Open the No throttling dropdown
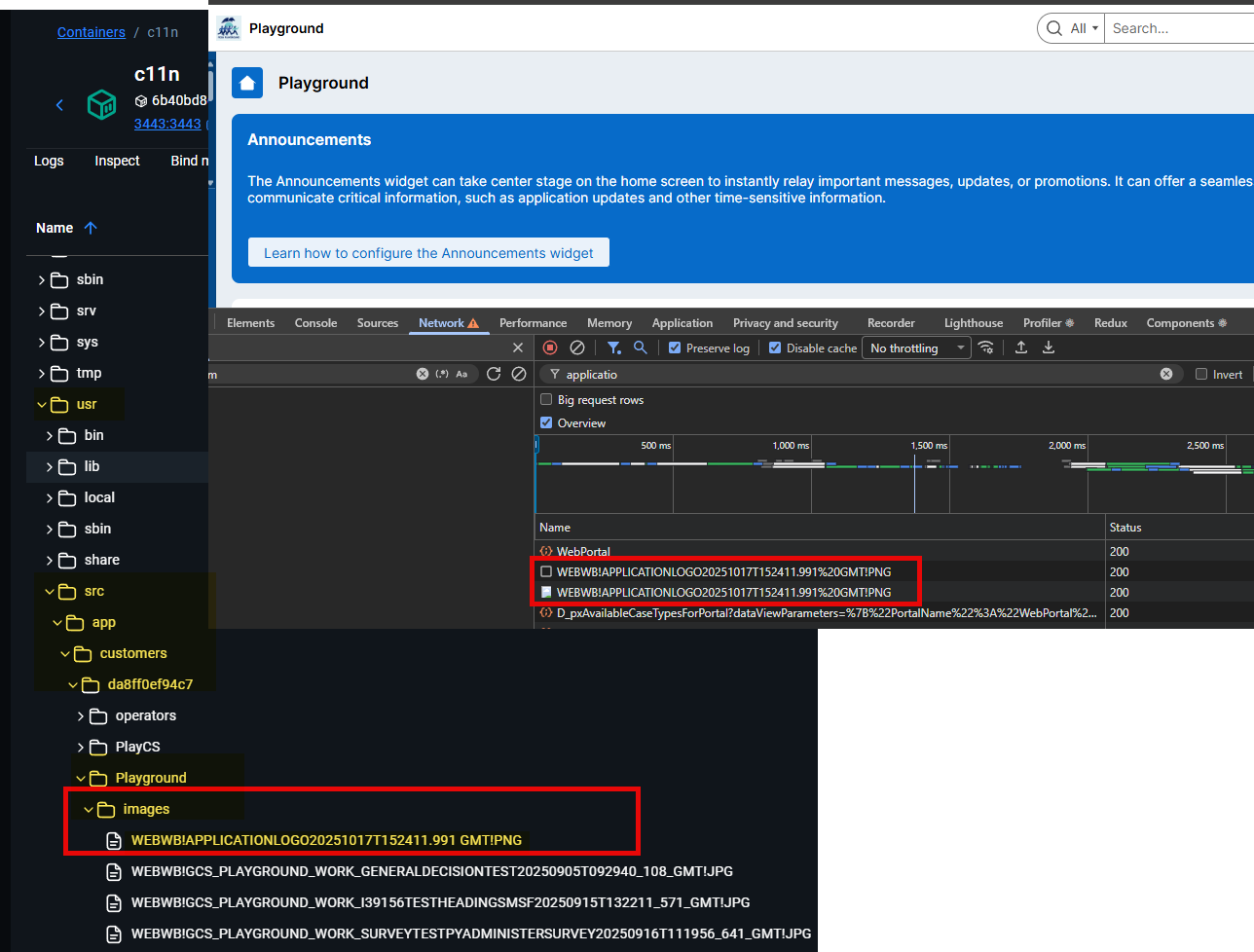This screenshot has height=952, width=1254. click(x=915, y=348)
